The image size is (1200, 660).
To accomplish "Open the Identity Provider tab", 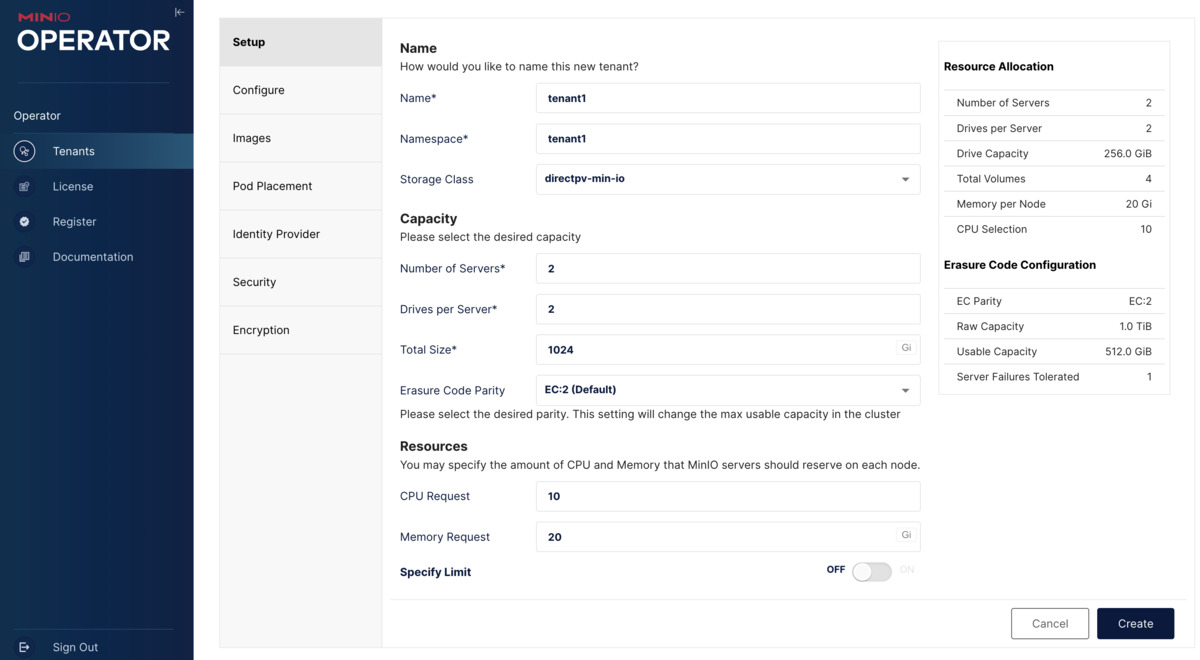I will (x=301, y=234).
